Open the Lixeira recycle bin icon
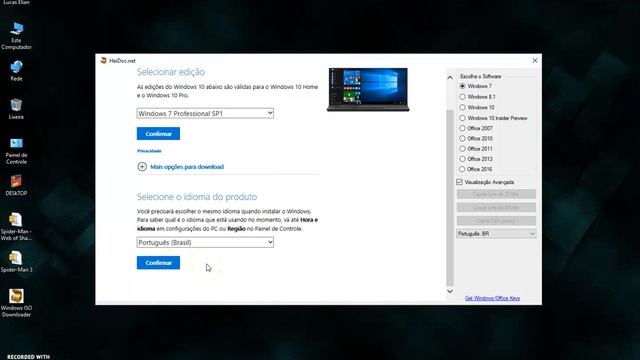 16,109
